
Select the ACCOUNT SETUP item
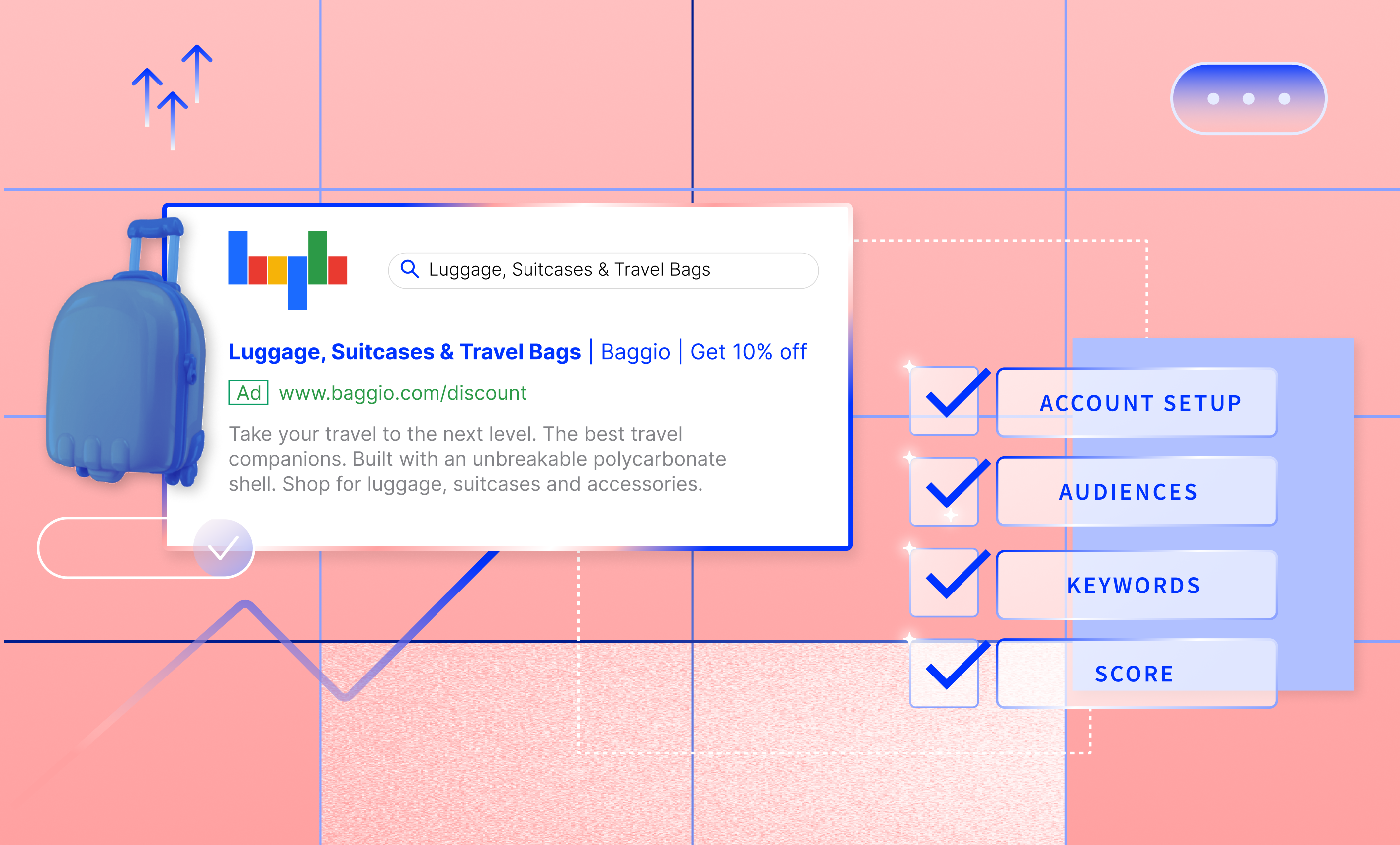tap(1137, 403)
